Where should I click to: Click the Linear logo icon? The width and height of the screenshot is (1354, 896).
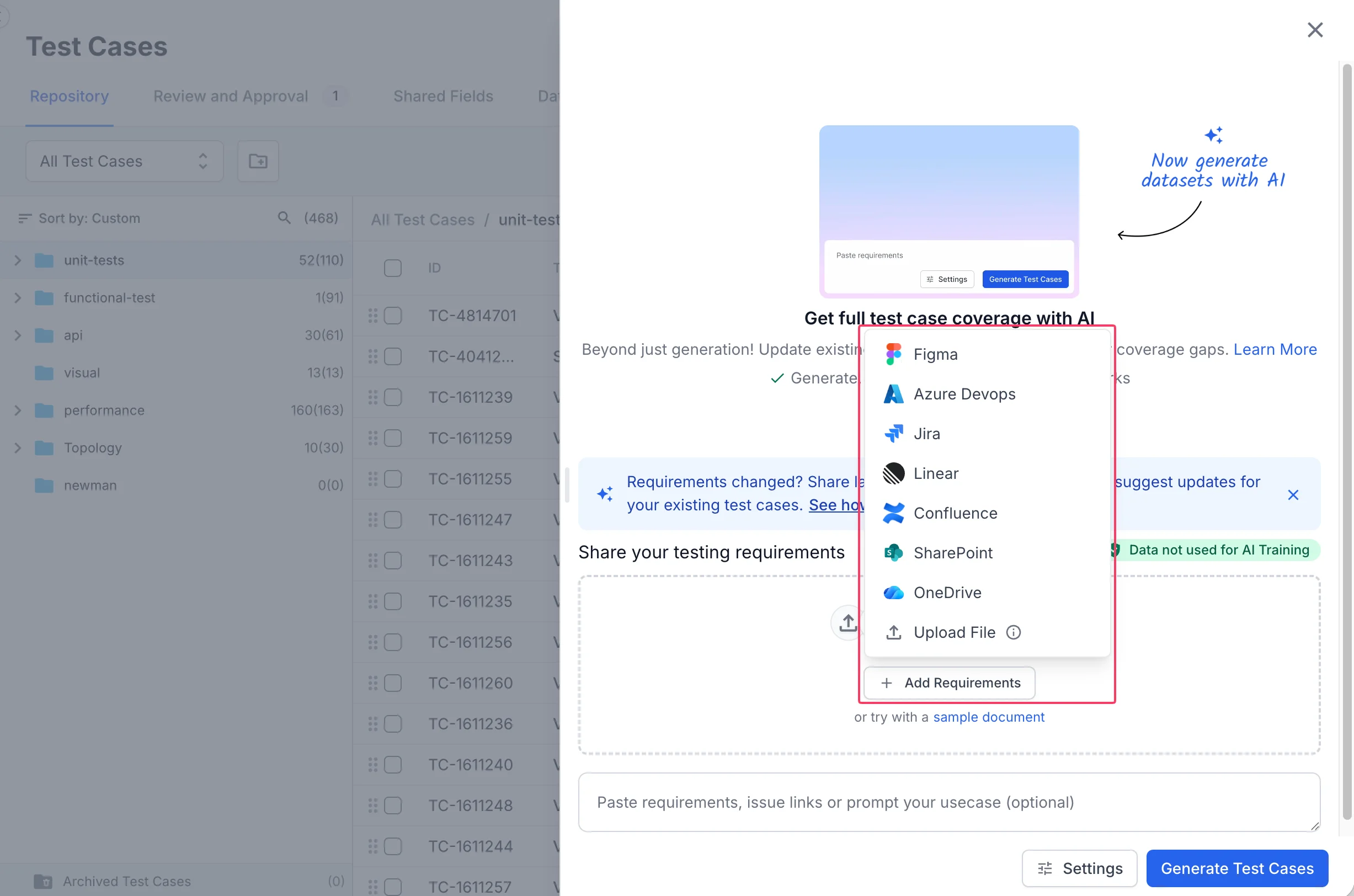pos(893,473)
